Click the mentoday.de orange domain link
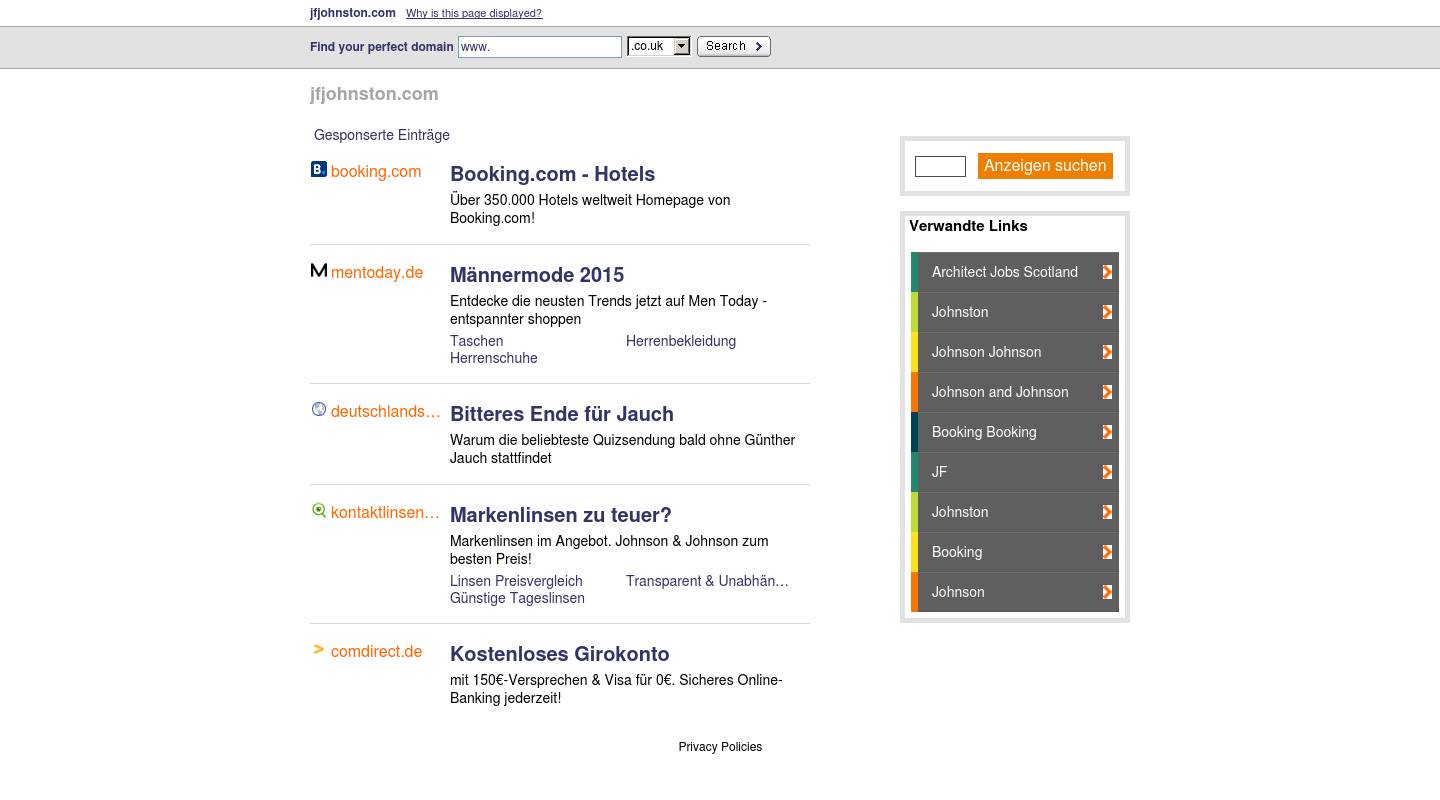The width and height of the screenshot is (1440, 800). [377, 272]
